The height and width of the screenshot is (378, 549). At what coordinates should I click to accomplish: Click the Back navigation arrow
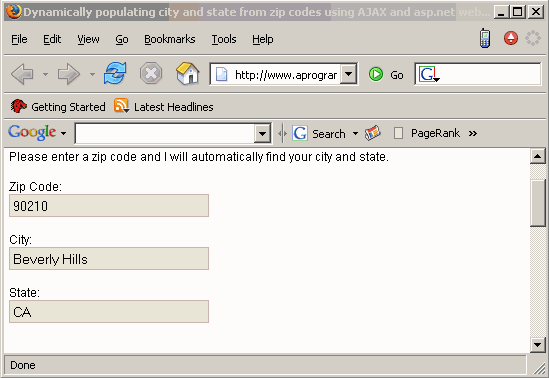[x=22, y=74]
